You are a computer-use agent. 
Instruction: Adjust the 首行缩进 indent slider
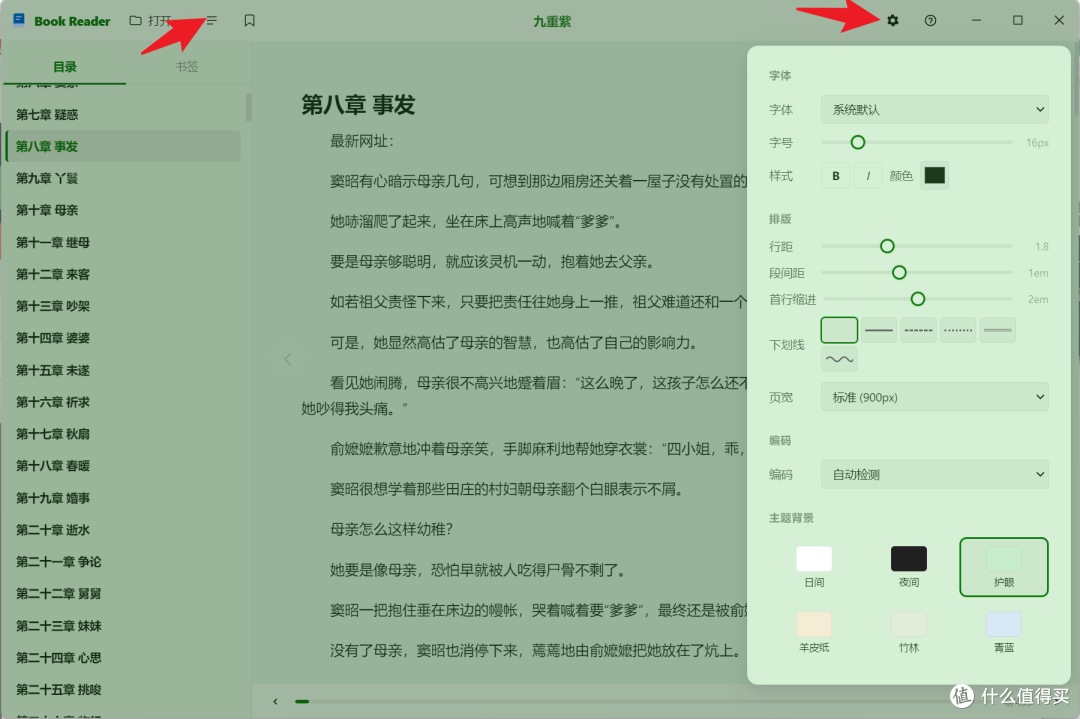pyautogui.click(x=917, y=299)
